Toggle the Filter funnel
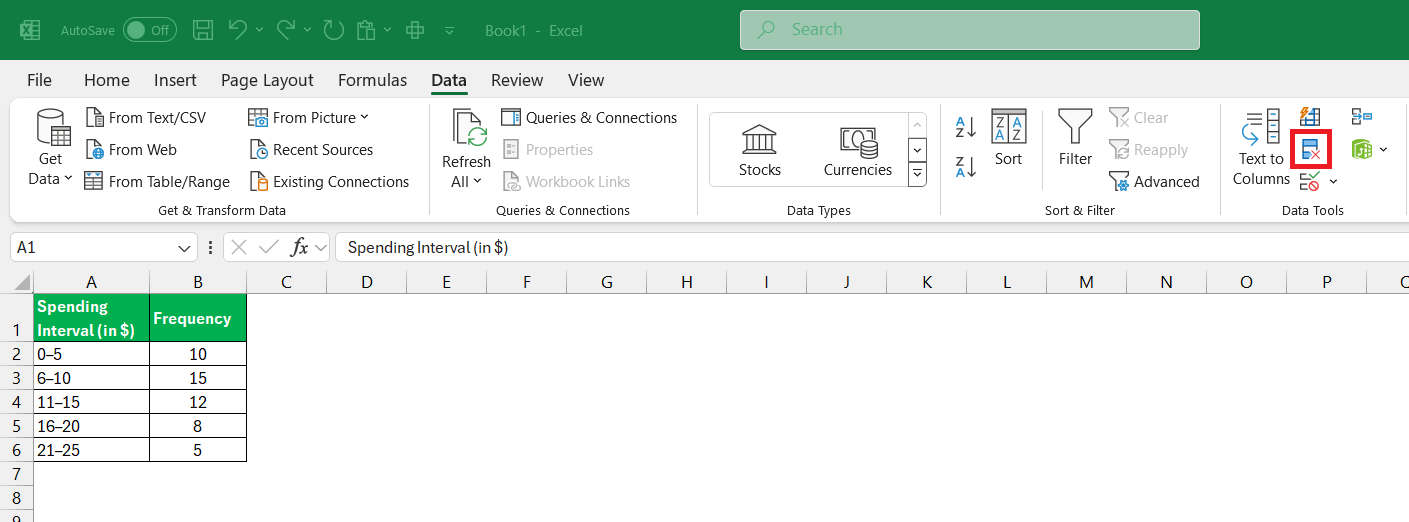The height and width of the screenshot is (522, 1409). click(x=1075, y=139)
